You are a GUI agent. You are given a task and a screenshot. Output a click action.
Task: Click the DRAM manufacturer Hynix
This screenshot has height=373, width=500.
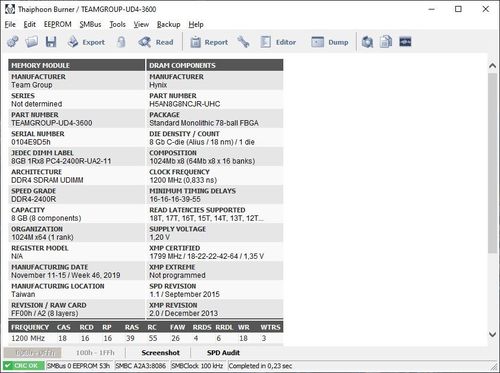pos(158,85)
